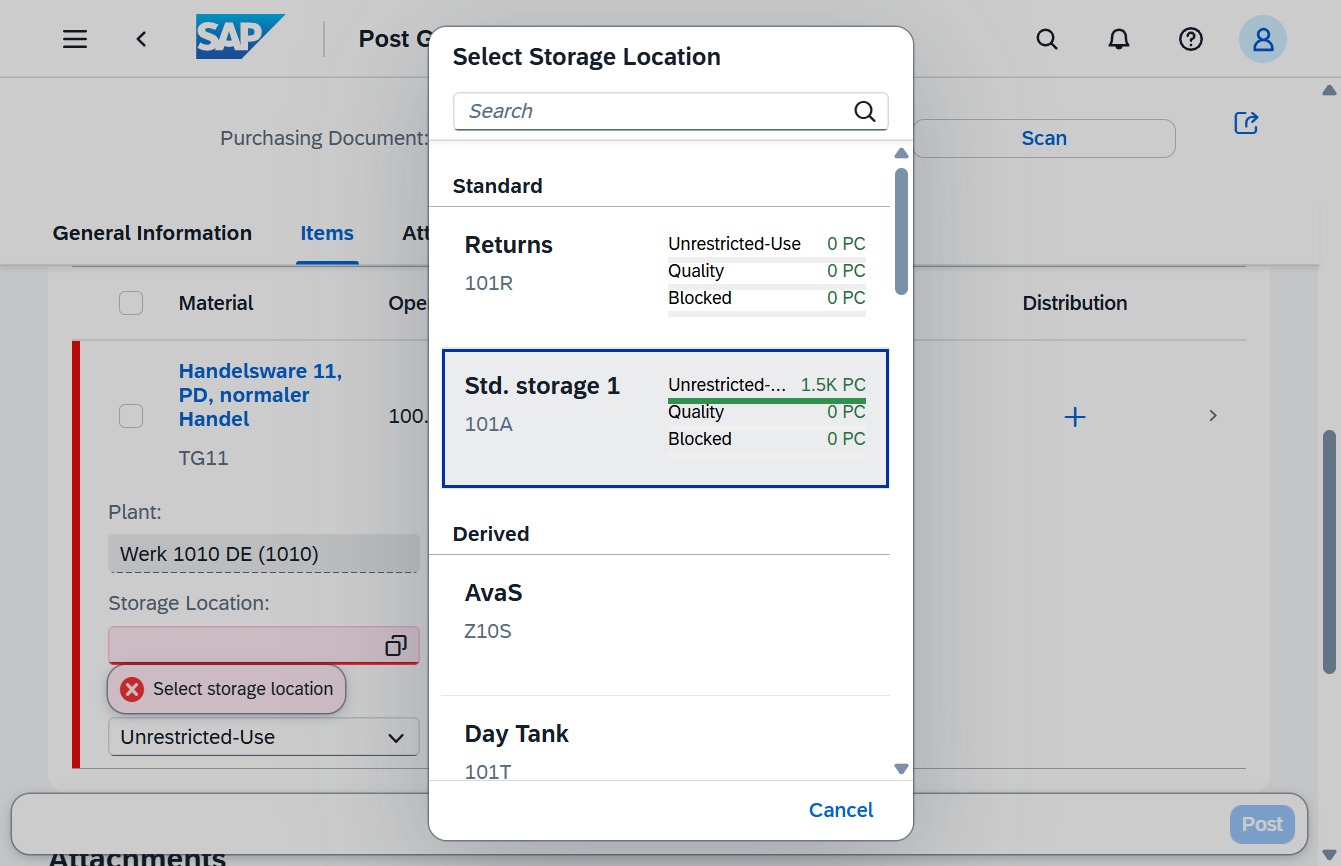
Task: Click the main page scrollbar thumb
Action: [1329, 551]
